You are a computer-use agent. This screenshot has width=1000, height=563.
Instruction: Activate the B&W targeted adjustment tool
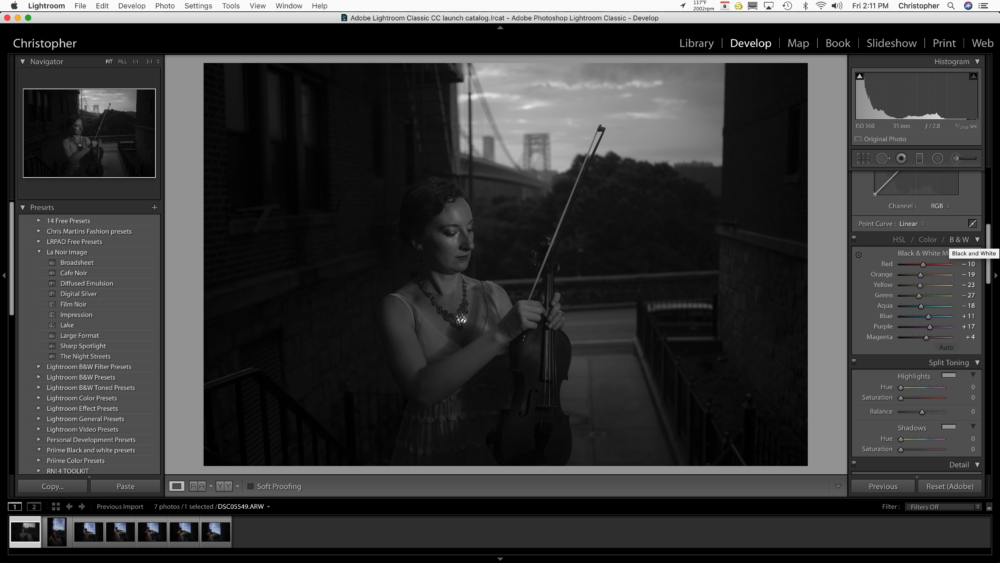pos(858,254)
